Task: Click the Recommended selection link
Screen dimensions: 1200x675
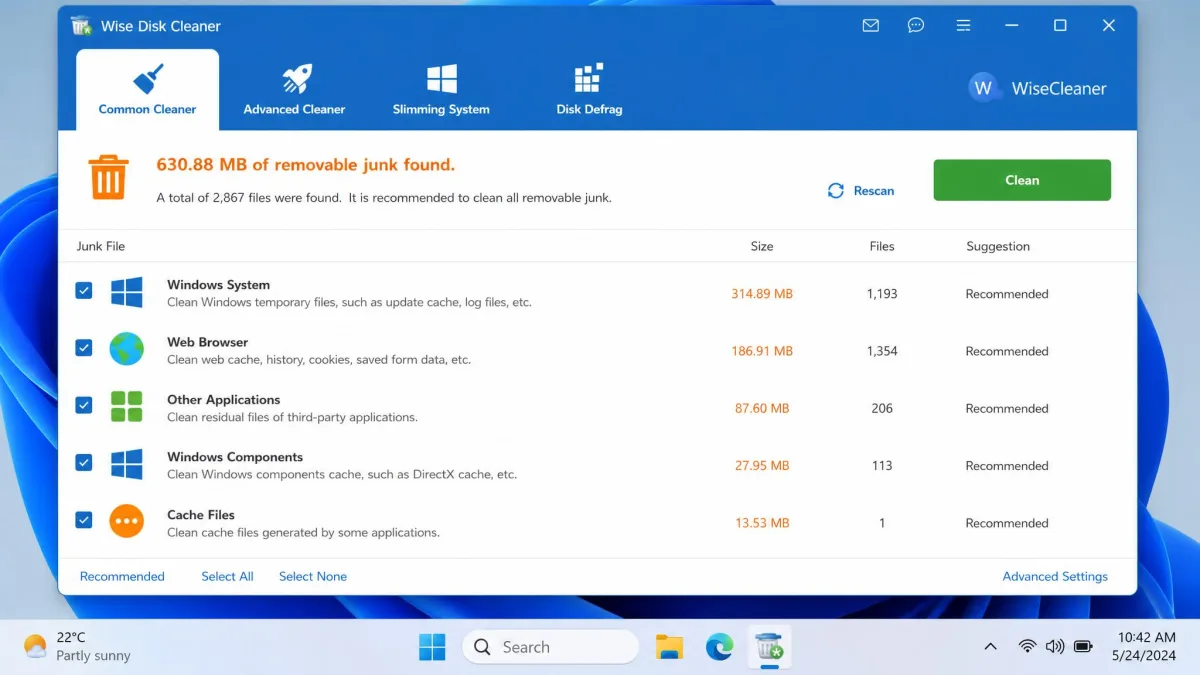Action: (x=122, y=576)
